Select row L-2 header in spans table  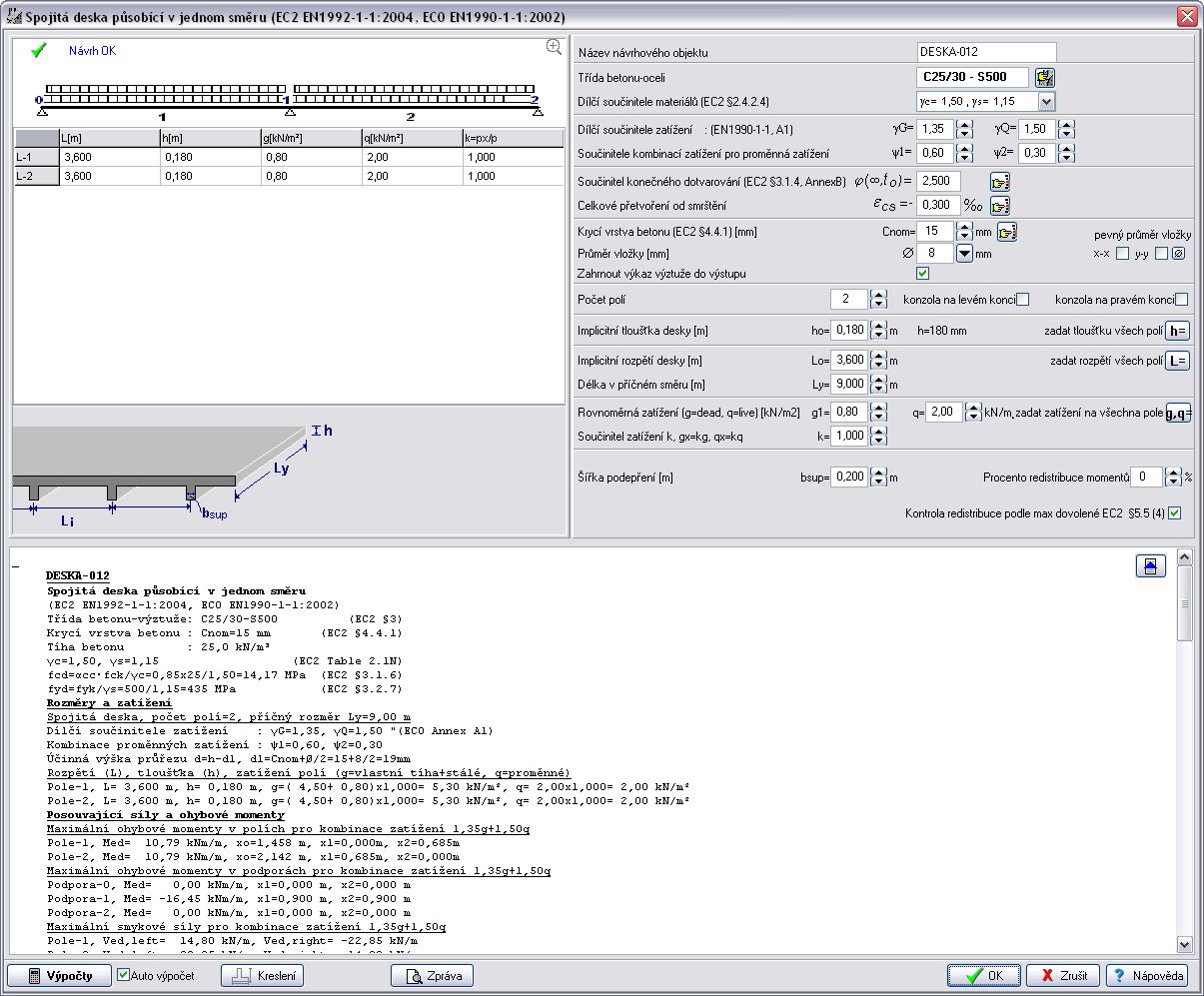click(x=36, y=176)
